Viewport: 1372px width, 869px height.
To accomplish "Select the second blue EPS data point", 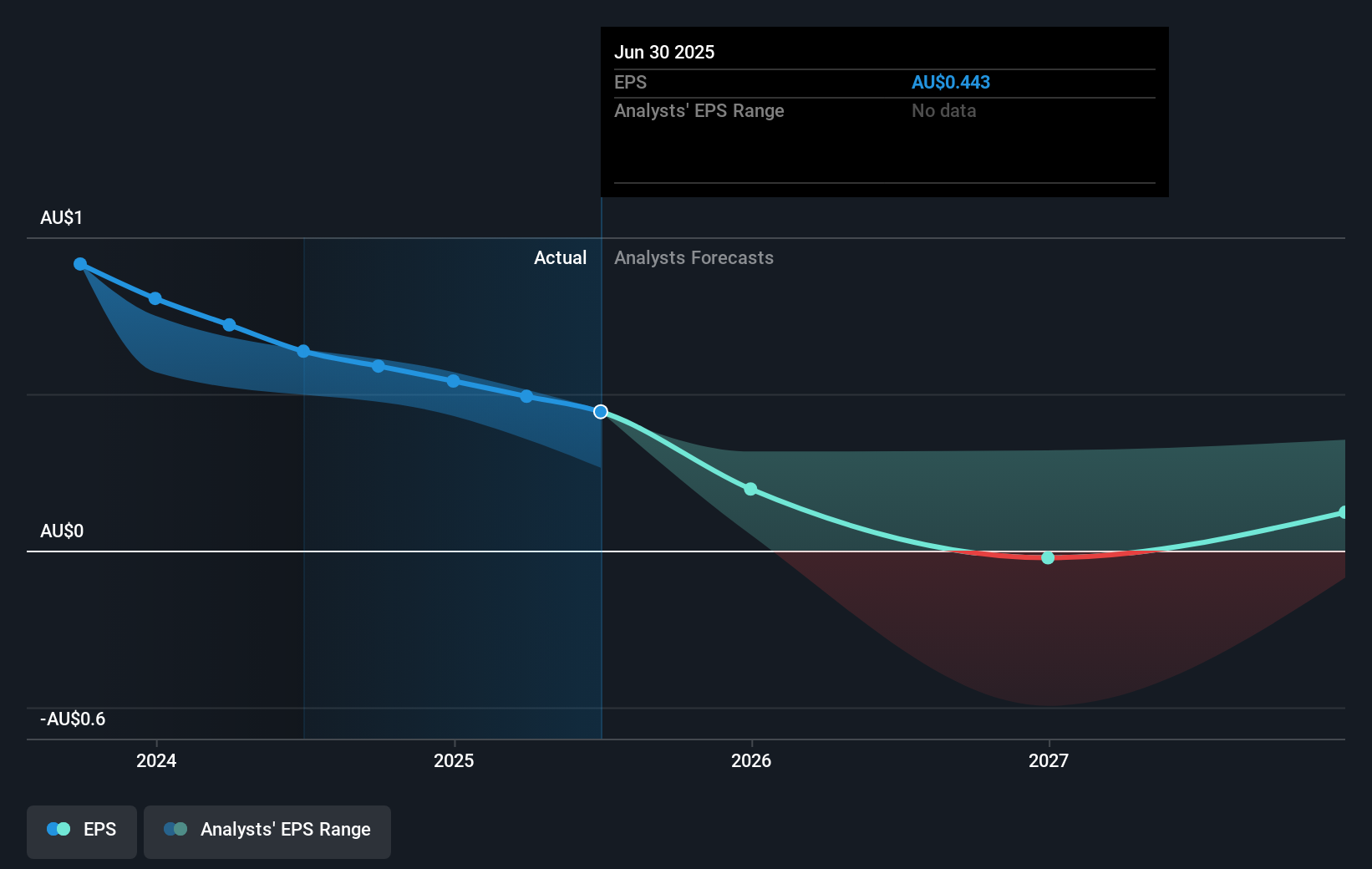I will coord(155,297).
